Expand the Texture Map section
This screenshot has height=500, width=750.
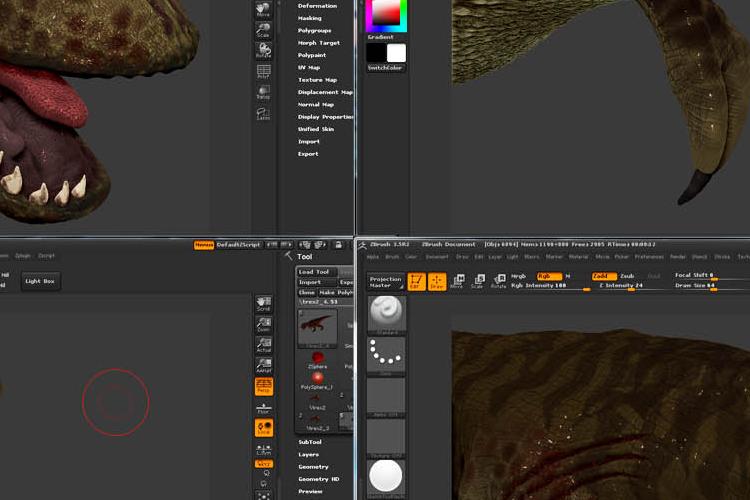click(x=317, y=80)
